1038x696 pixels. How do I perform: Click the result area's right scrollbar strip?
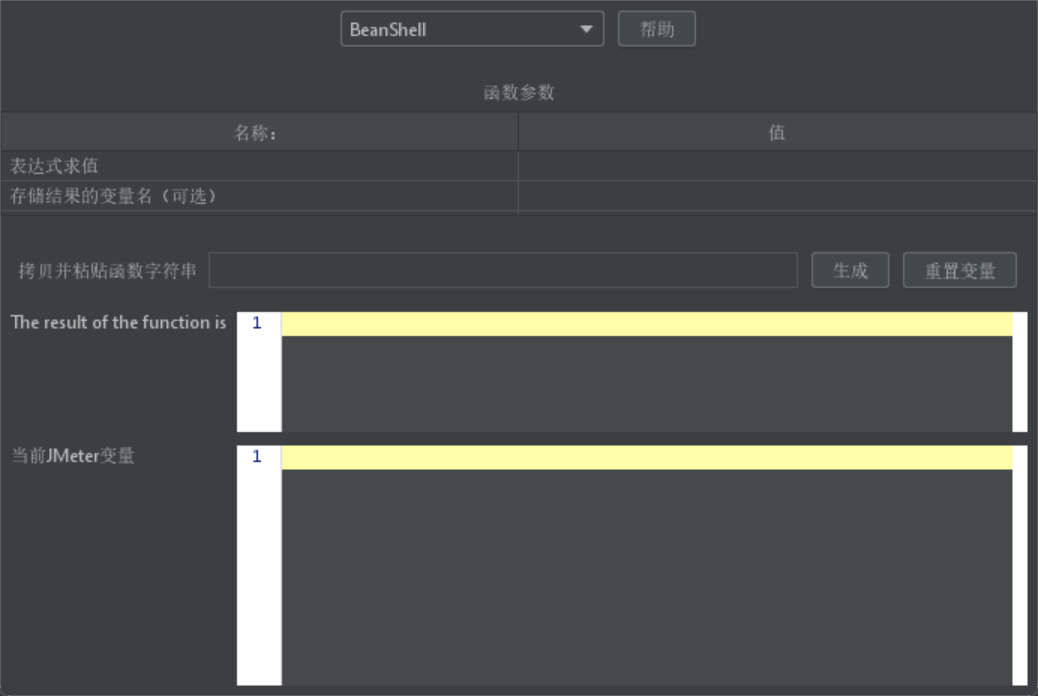pos(1020,371)
